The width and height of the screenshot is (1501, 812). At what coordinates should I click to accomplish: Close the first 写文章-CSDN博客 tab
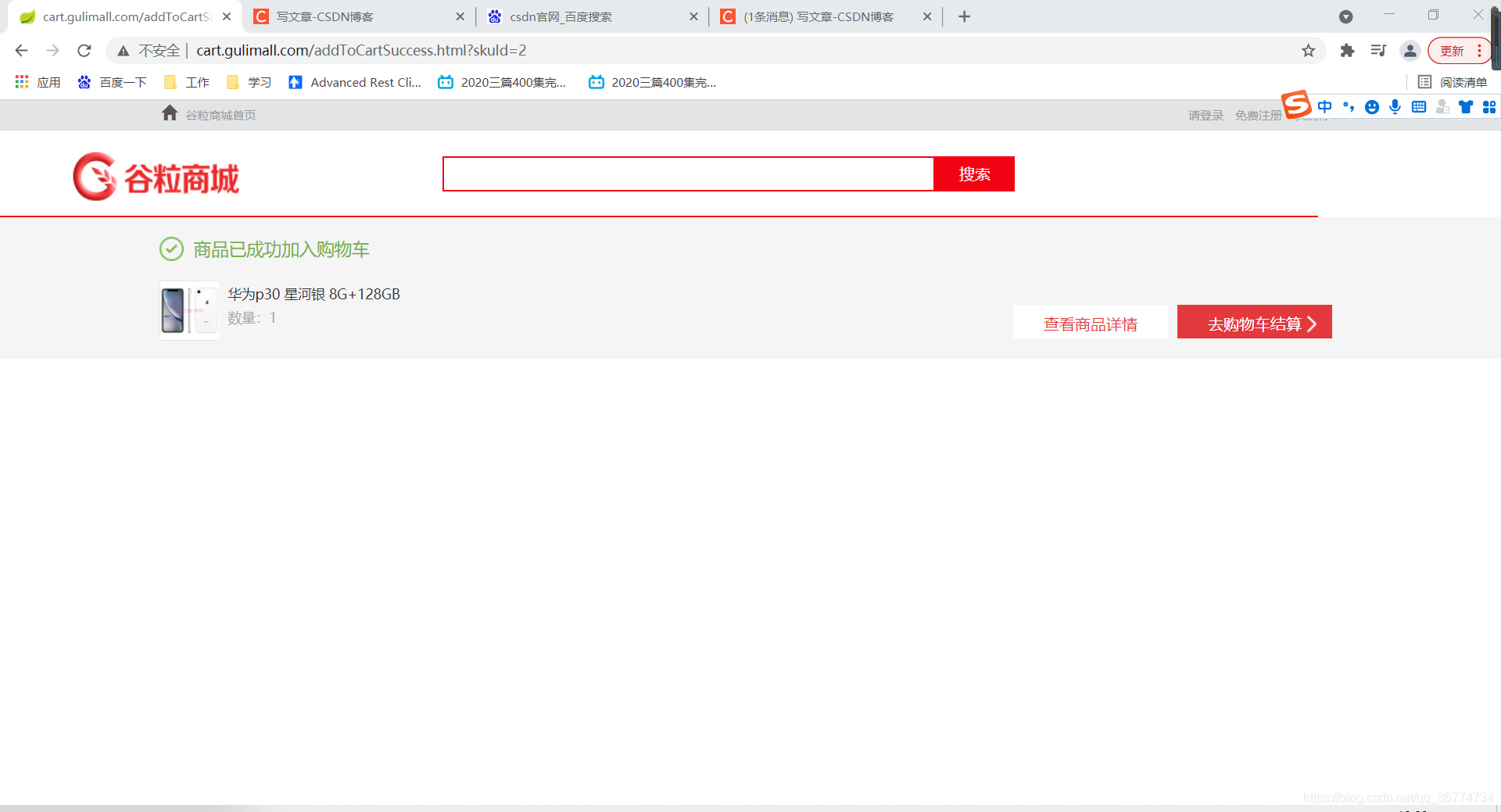pyautogui.click(x=460, y=16)
